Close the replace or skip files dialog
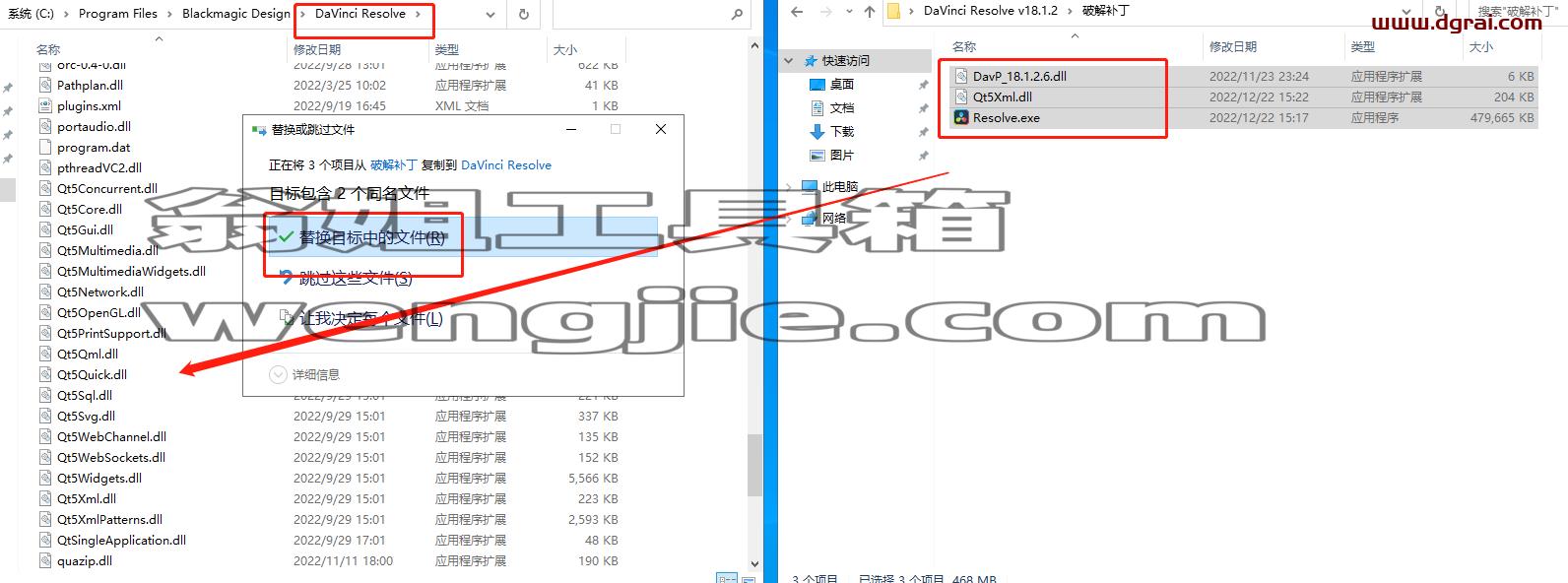The width and height of the screenshot is (1568, 583). (661, 129)
